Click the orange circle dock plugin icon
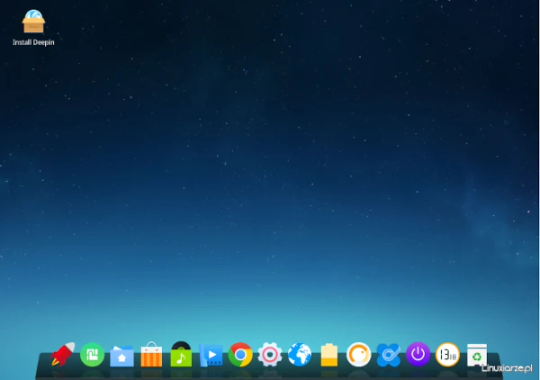Screen dimensions: 540x380 point(359,355)
